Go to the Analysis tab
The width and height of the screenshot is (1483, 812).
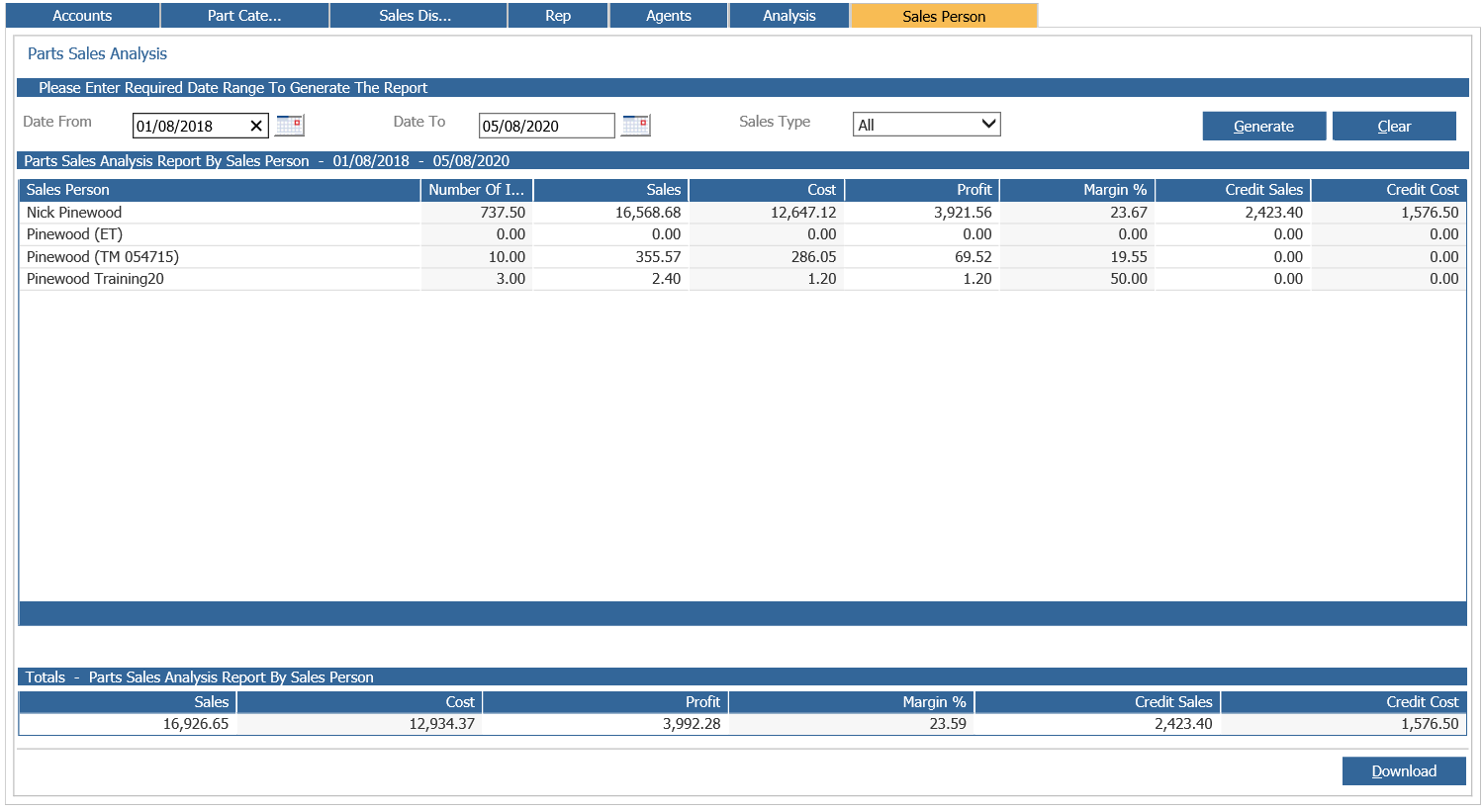[x=789, y=16]
